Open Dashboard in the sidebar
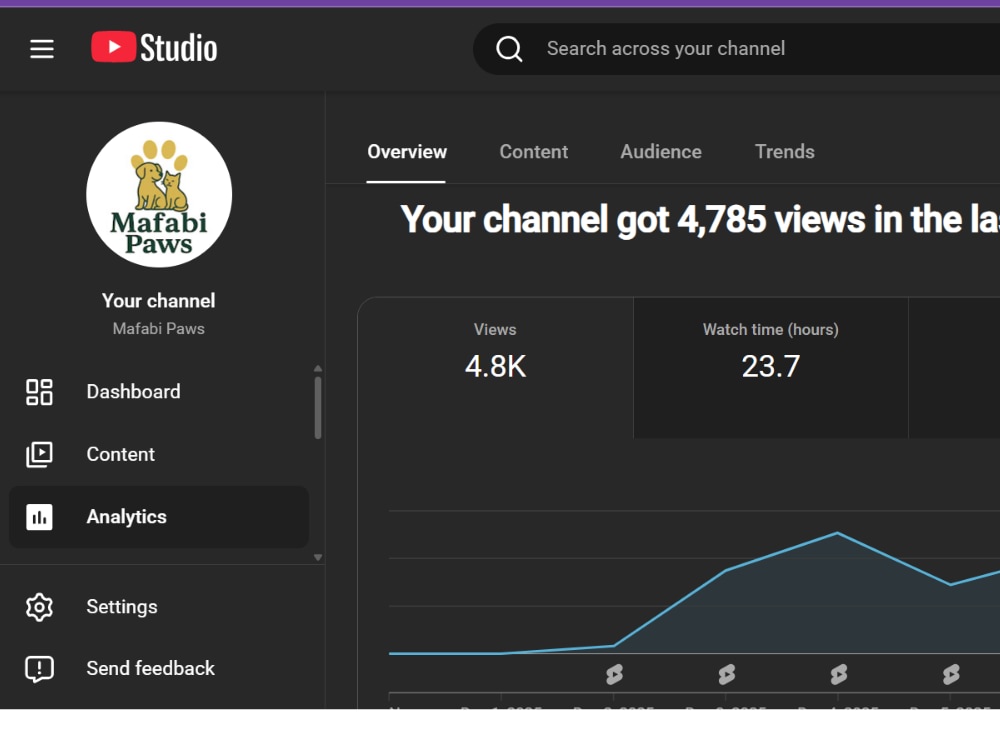This screenshot has height=750, width=1000. [159, 392]
